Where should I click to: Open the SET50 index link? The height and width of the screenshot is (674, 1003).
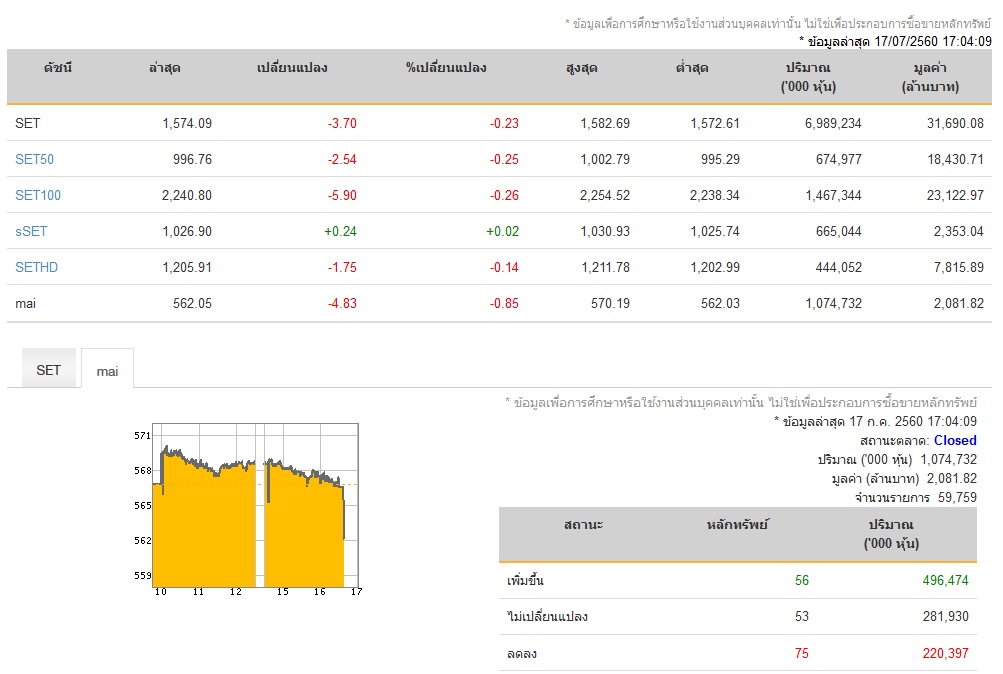[x=35, y=159]
